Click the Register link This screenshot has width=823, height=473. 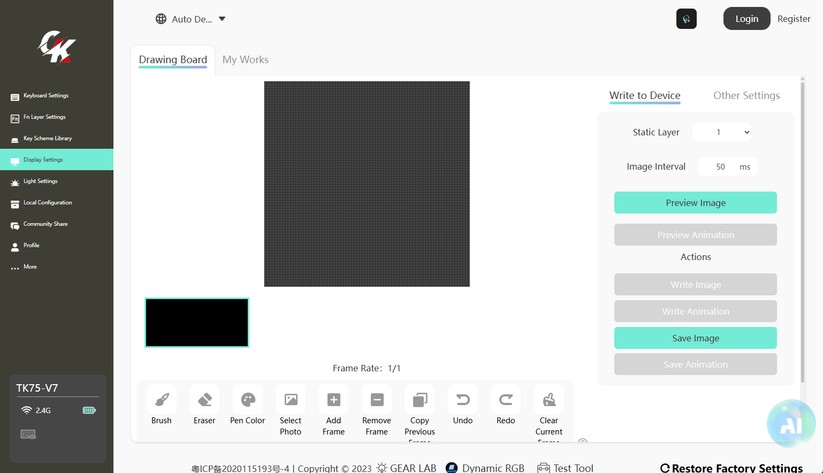click(x=794, y=19)
